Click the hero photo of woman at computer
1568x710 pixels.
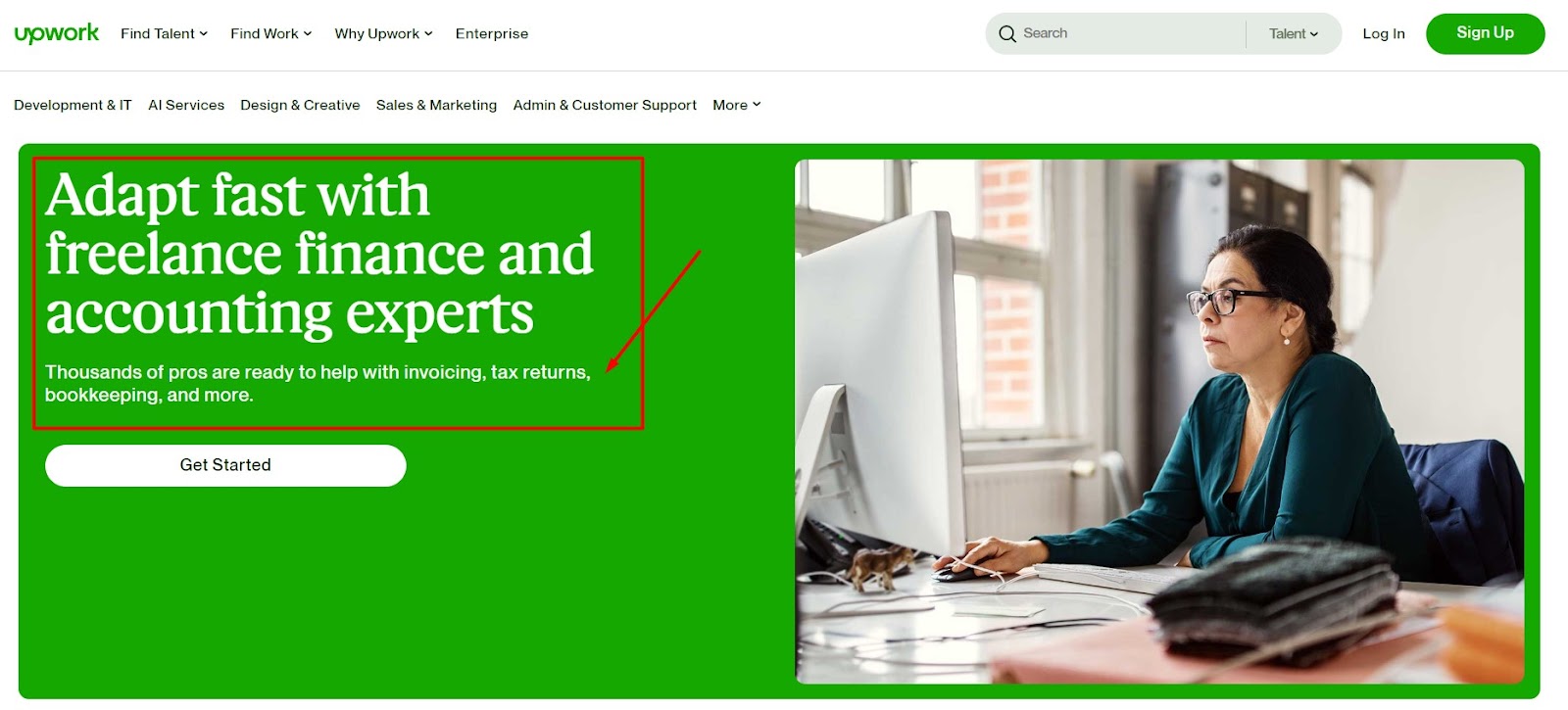click(x=1159, y=421)
